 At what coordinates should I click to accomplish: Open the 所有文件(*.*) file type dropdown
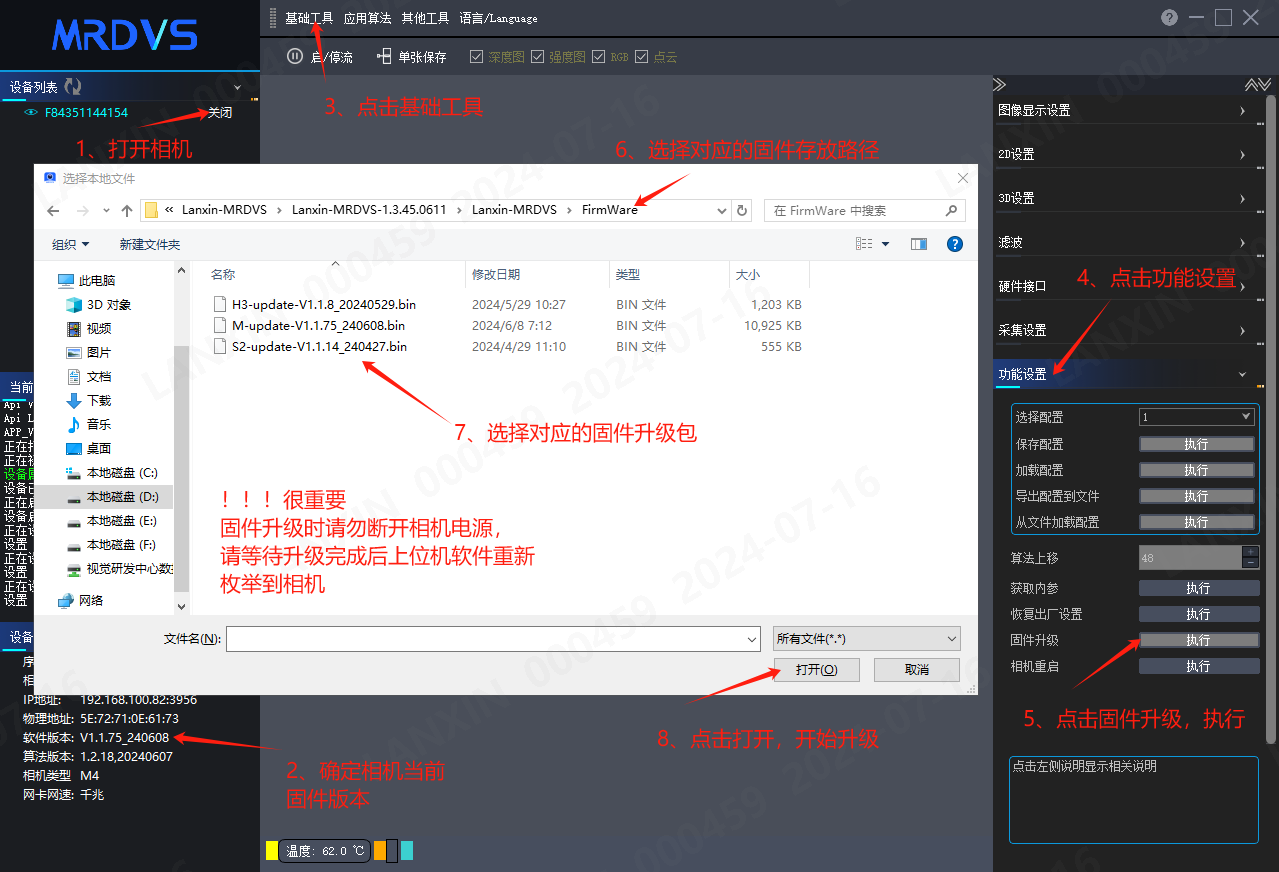(867, 639)
